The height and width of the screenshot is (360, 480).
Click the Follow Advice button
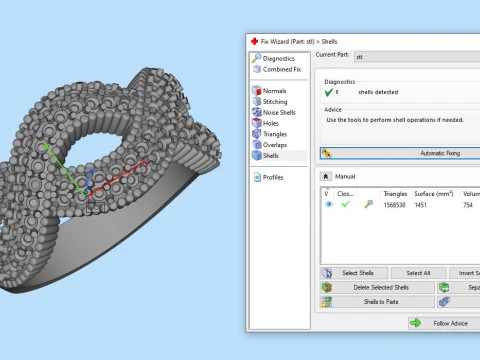[444, 323]
